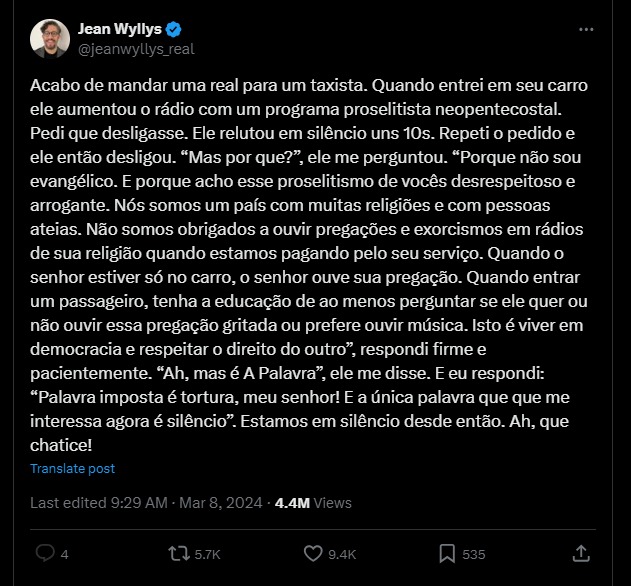Click the blue verified badge

pos(173,29)
